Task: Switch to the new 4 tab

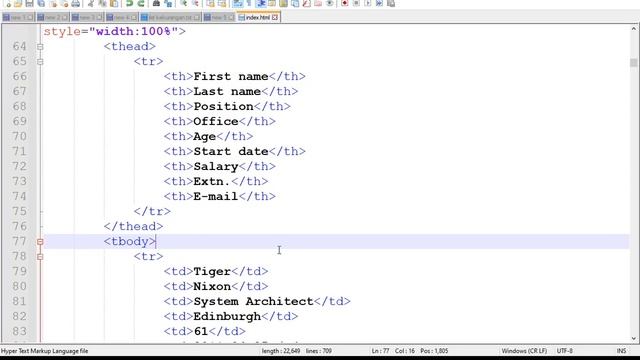Action: point(122,18)
